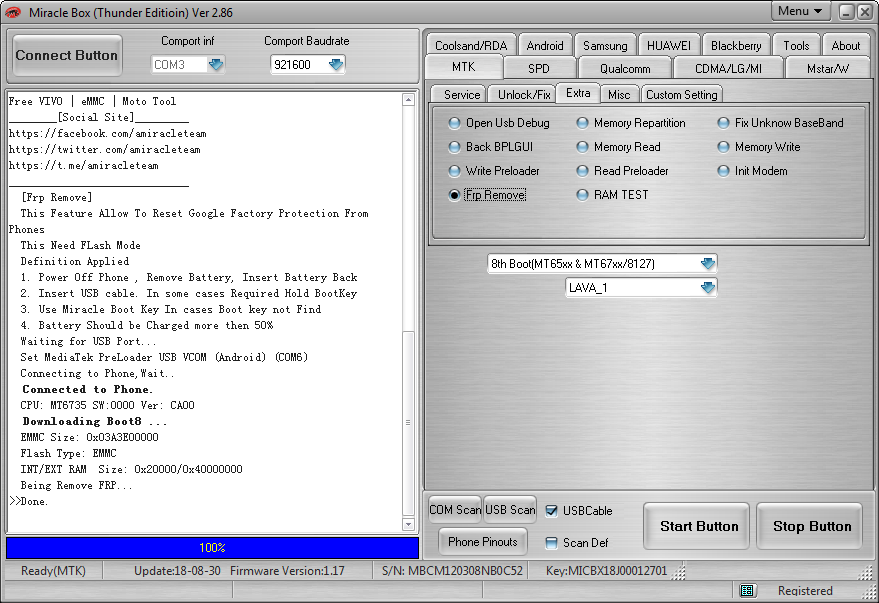Click the Miracle Box red logo icon

(x=12, y=12)
